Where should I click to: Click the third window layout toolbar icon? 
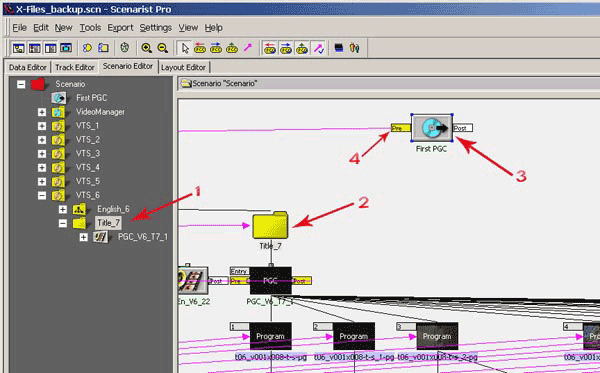(x=51, y=48)
